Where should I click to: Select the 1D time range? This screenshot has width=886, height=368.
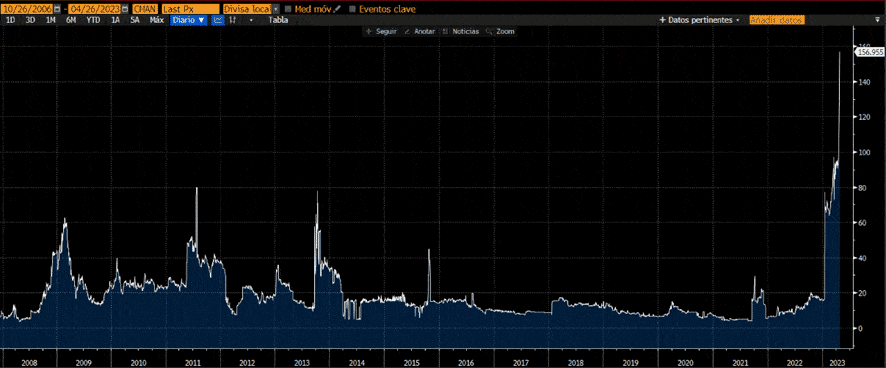[10, 20]
